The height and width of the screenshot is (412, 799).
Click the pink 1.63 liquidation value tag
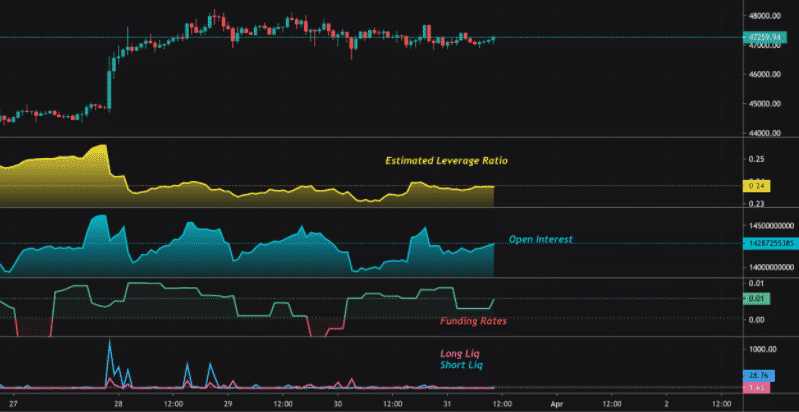pyautogui.click(x=757, y=386)
